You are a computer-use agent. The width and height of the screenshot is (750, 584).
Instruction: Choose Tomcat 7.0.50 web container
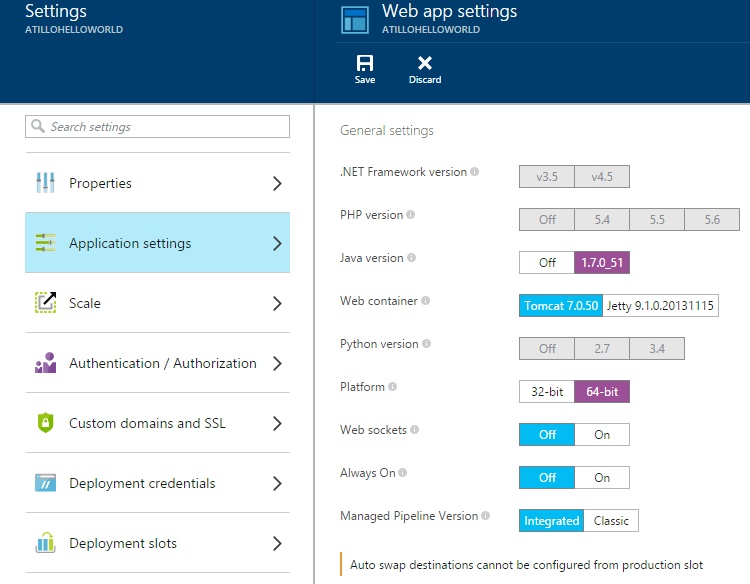coord(561,306)
